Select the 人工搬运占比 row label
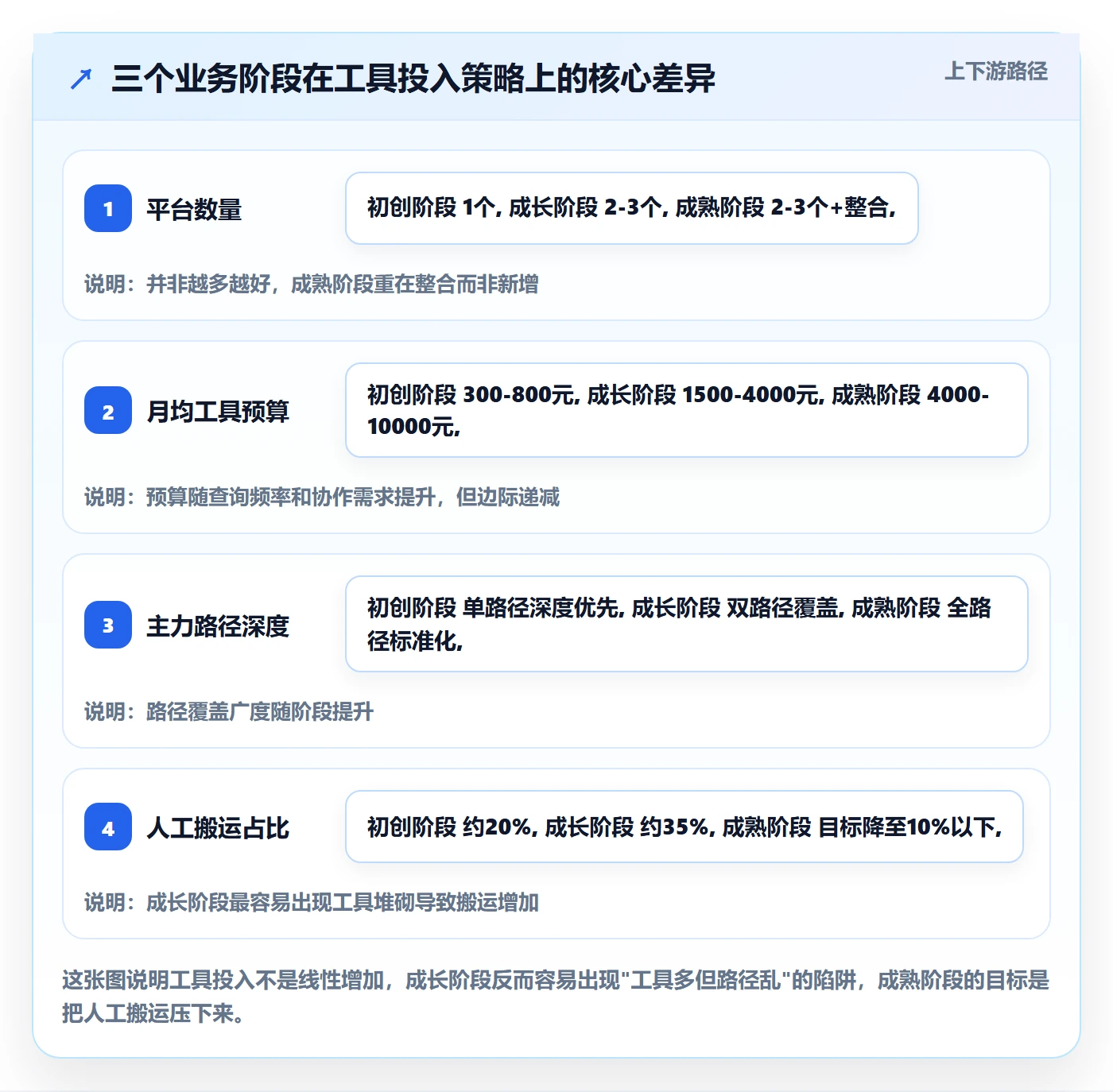 (218, 827)
